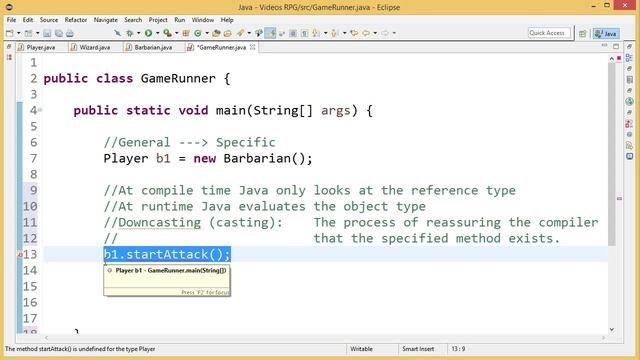Screen dimensions: 640x360
Task: Toggle Block Selection mode in toolbar
Action: click(293, 33)
